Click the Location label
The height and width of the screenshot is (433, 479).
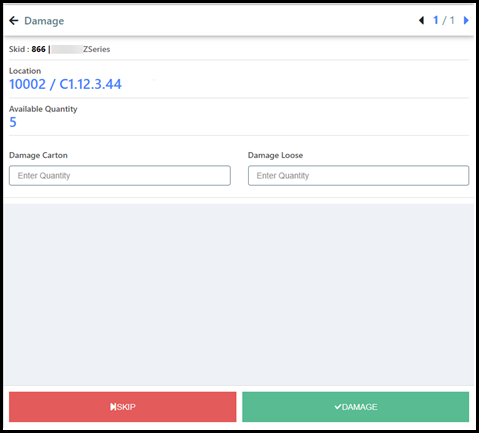pos(25,71)
